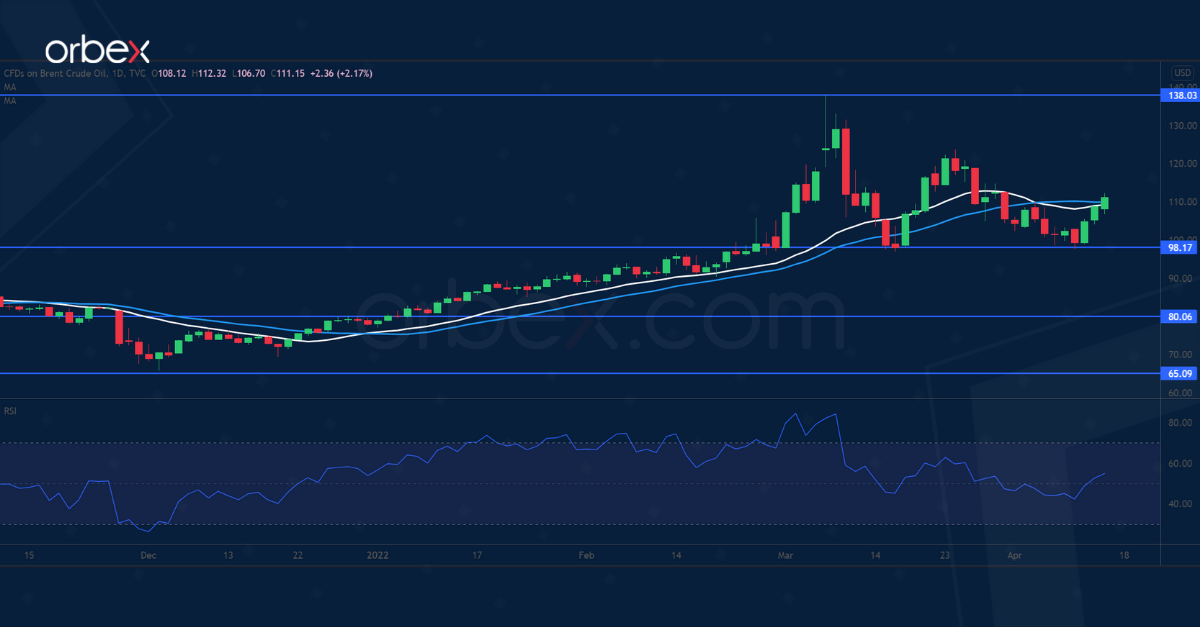Viewport: 1200px width, 627px height.
Task: Click the Apr label on time axis
Action: pyautogui.click(x=1013, y=554)
